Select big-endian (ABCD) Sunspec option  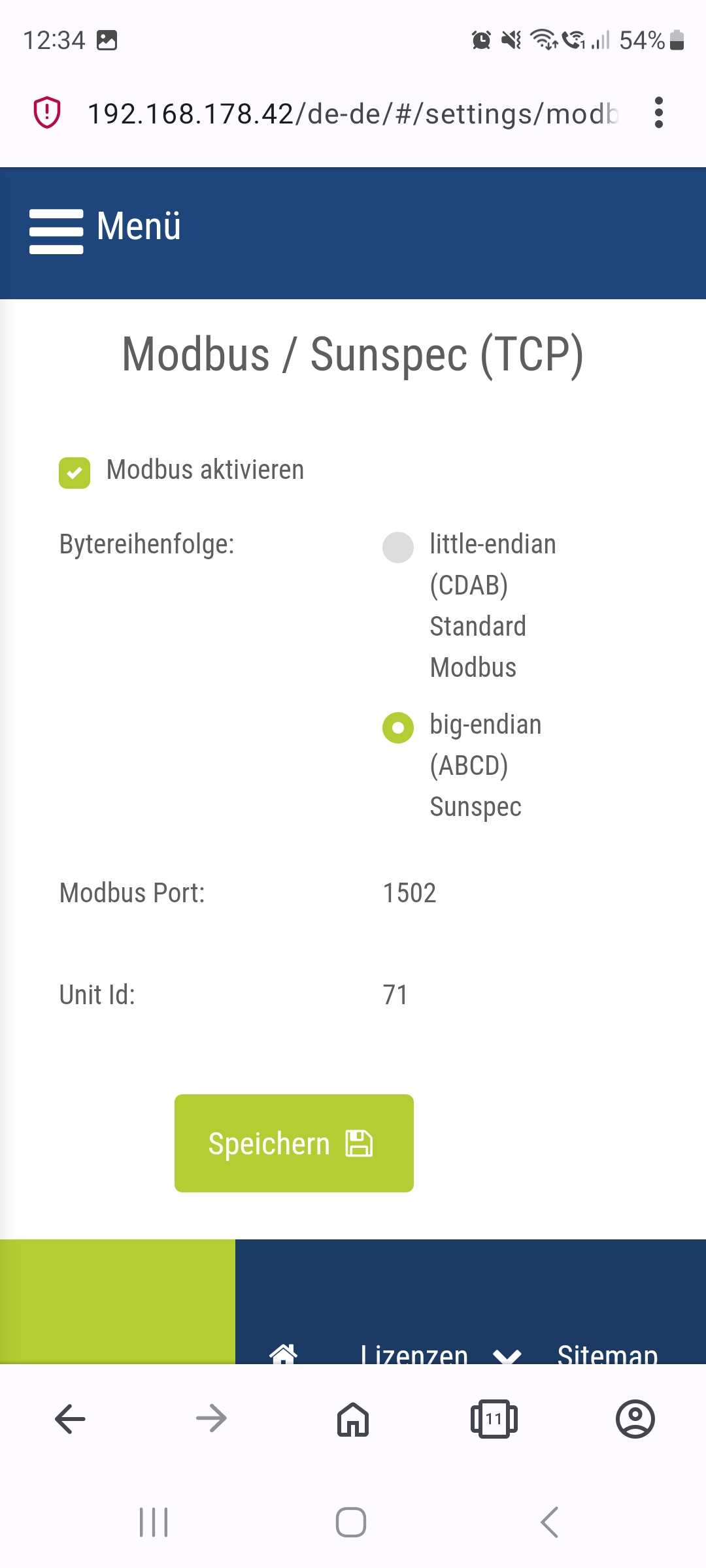tap(398, 728)
